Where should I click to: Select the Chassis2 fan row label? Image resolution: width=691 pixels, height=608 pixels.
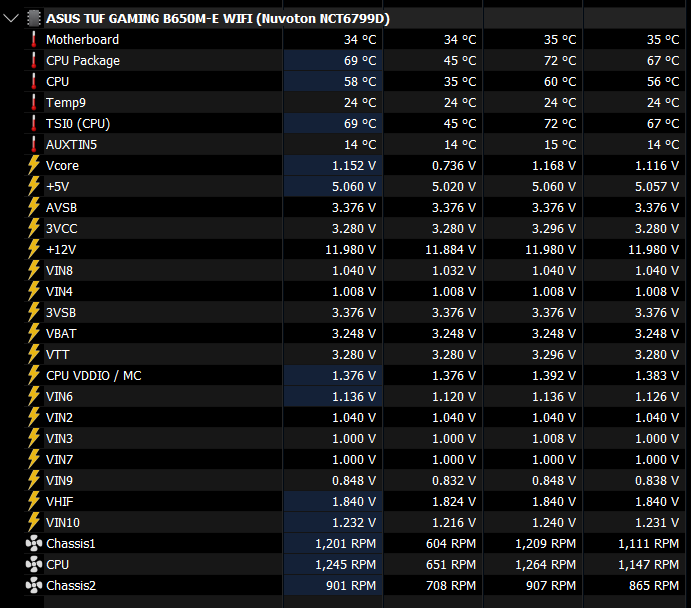[x=71, y=586]
